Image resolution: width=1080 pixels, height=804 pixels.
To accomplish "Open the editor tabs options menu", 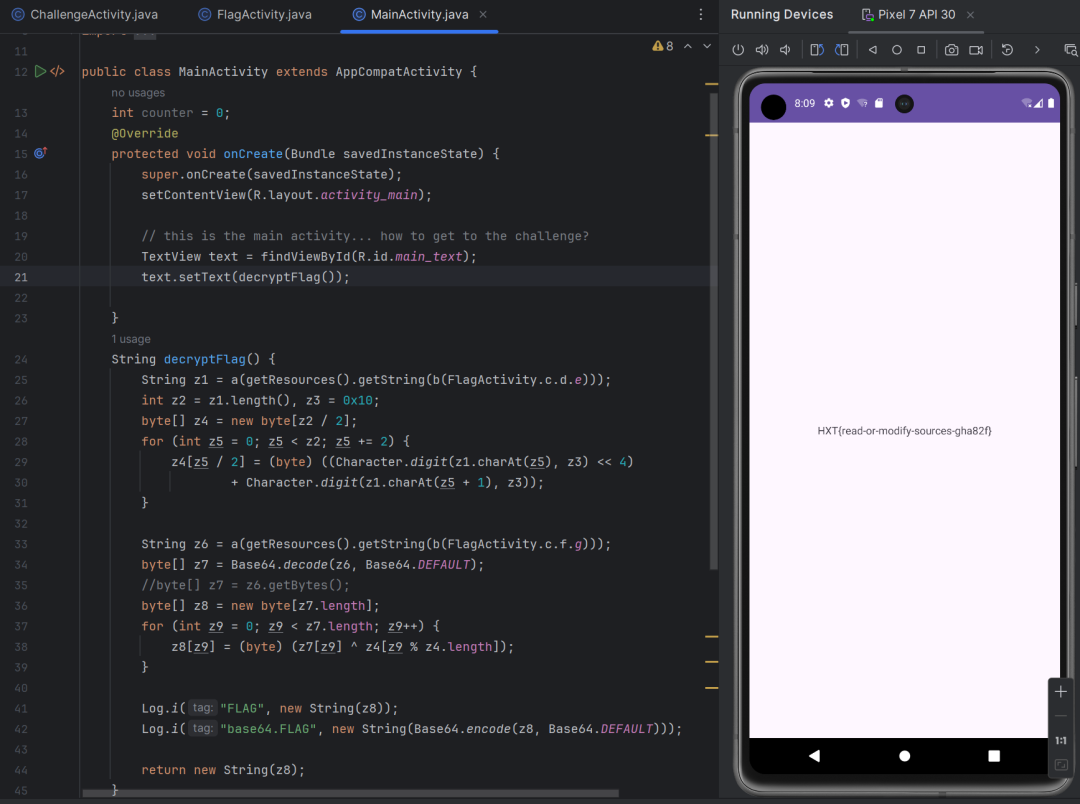I will click(x=700, y=14).
